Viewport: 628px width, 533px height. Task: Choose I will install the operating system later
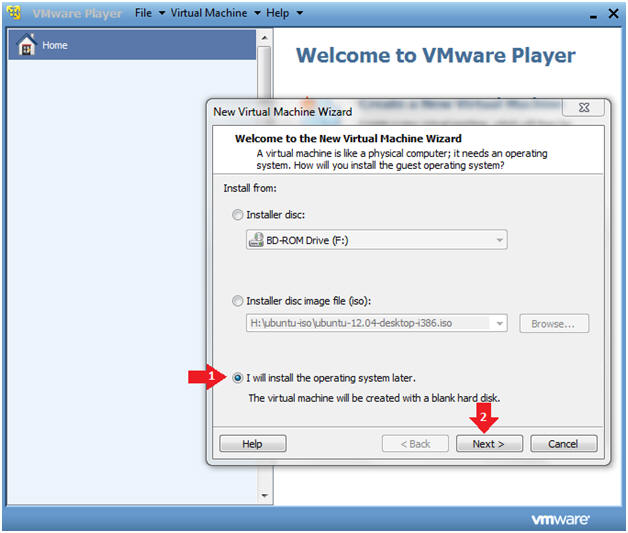point(238,378)
